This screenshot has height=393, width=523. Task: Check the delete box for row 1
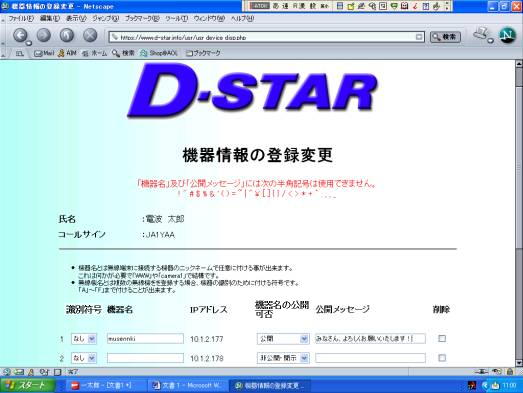click(442, 338)
